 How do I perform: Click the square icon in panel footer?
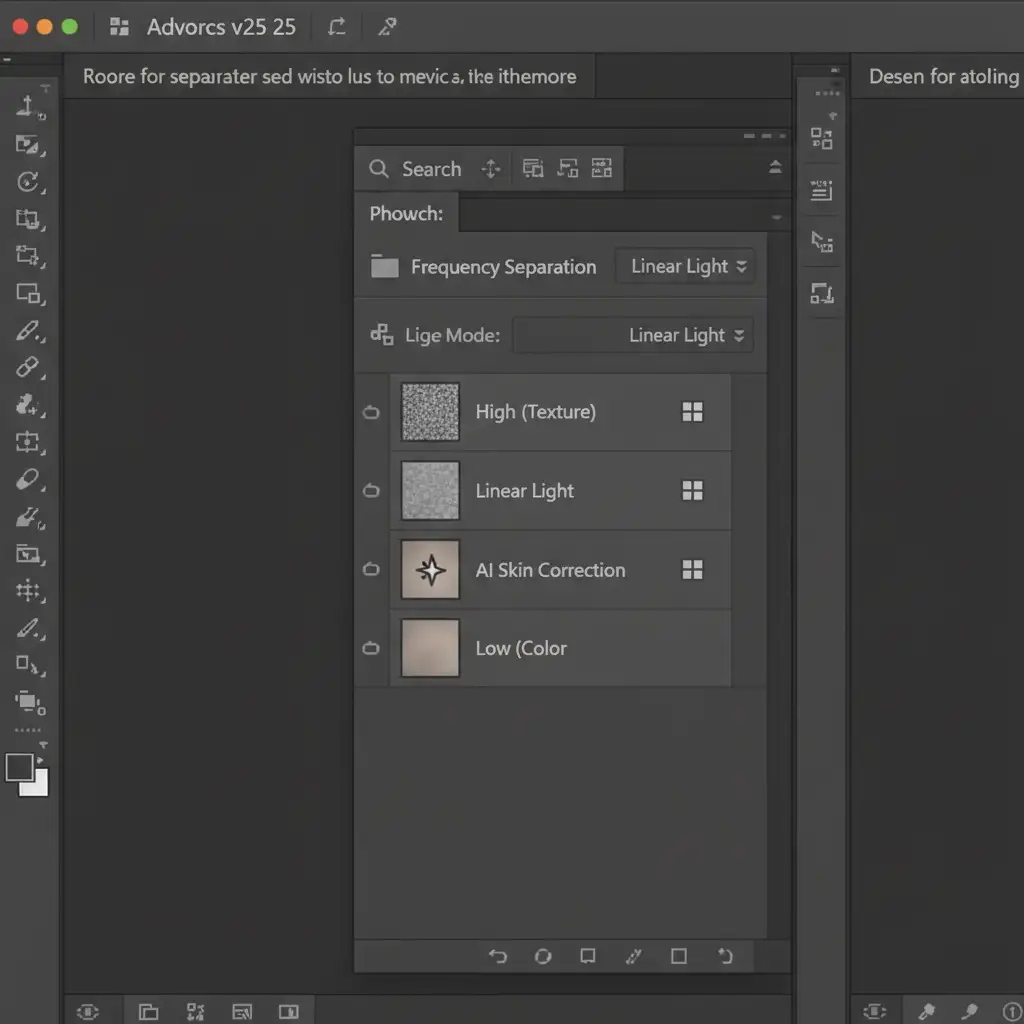click(x=679, y=956)
